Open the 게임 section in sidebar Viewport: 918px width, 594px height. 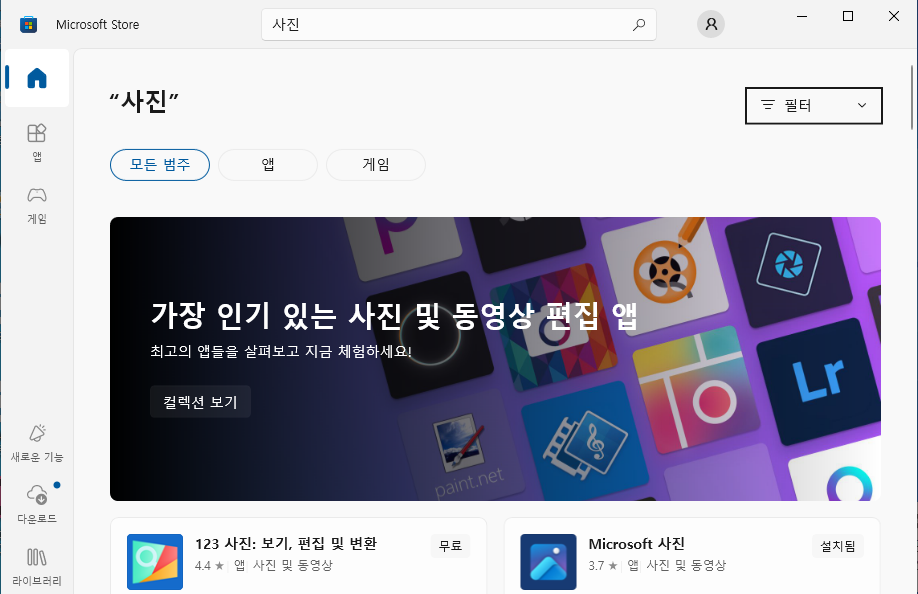[37, 205]
